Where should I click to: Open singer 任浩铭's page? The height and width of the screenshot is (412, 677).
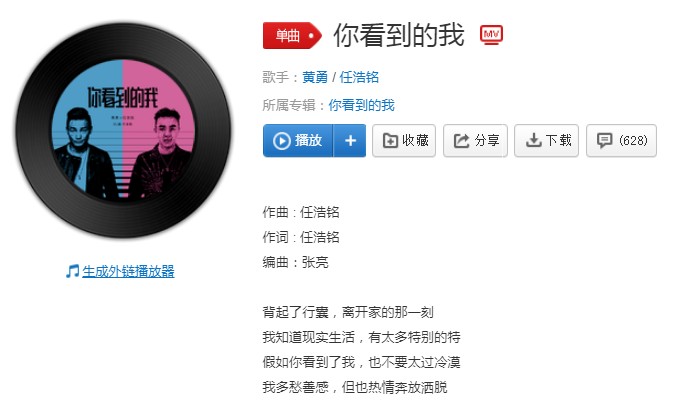(359, 77)
